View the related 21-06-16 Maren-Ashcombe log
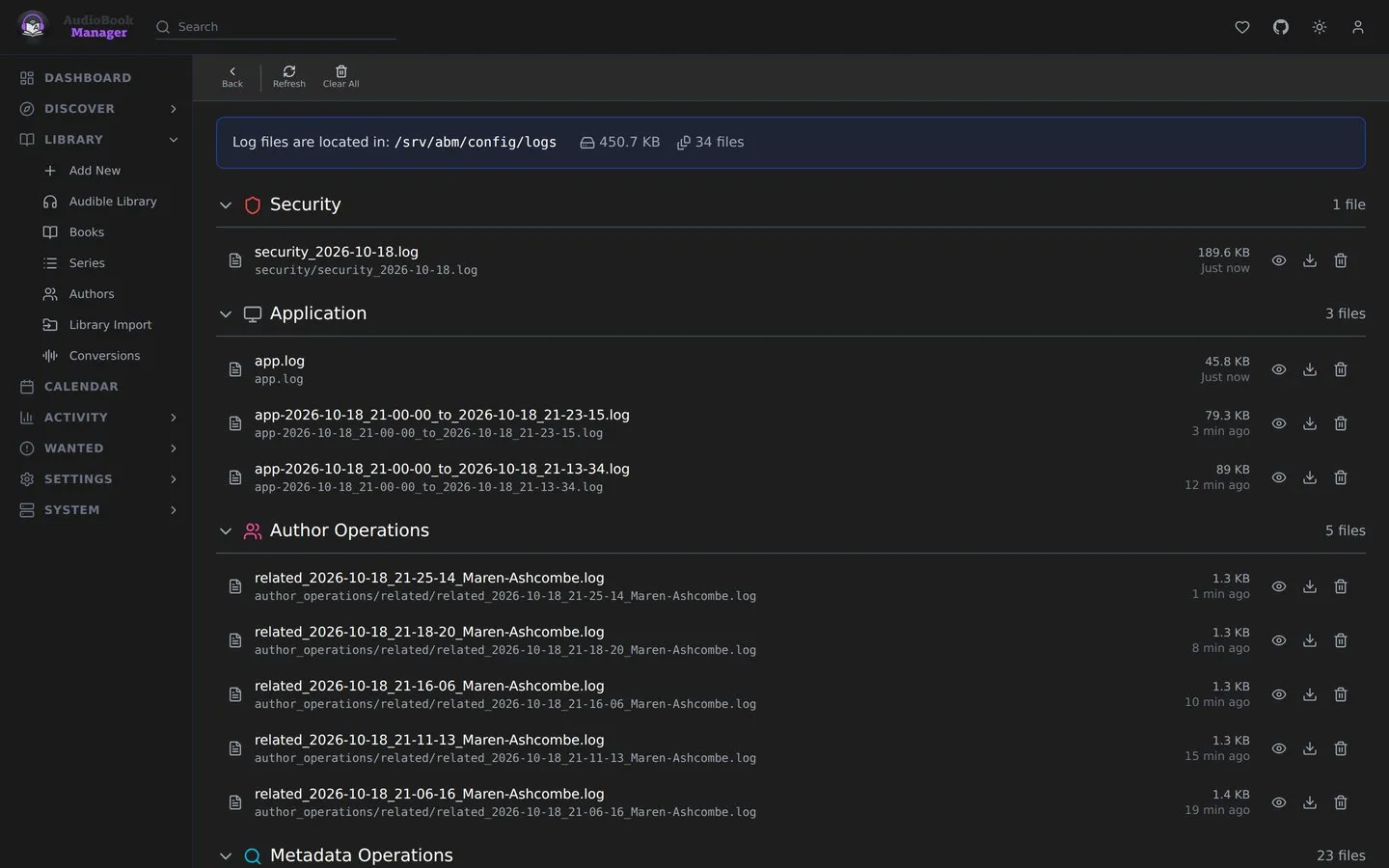1389x868 pixels. point(1279,802)
